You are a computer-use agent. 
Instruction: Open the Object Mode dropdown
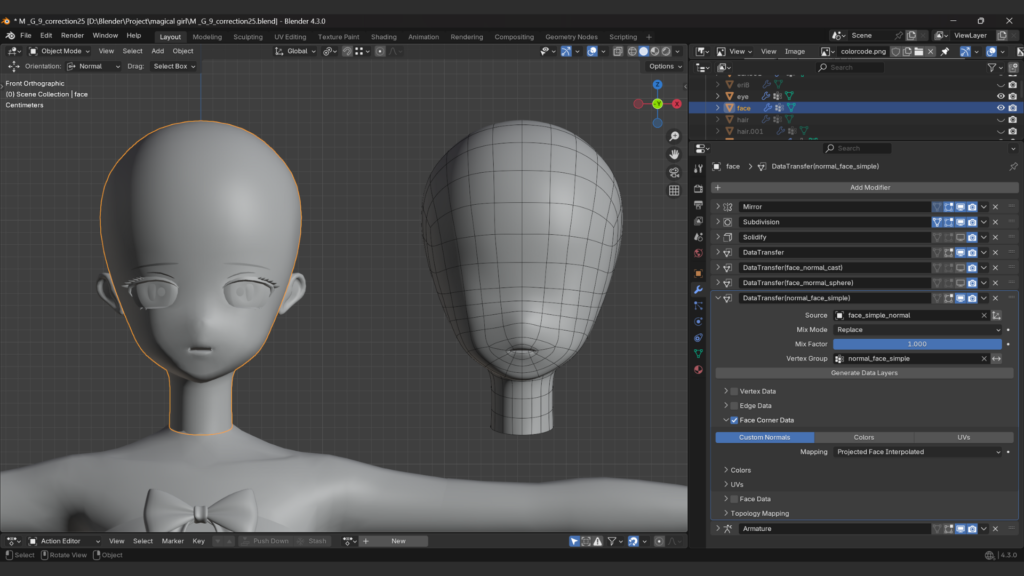pyautogui.click(x=61, y=51)
